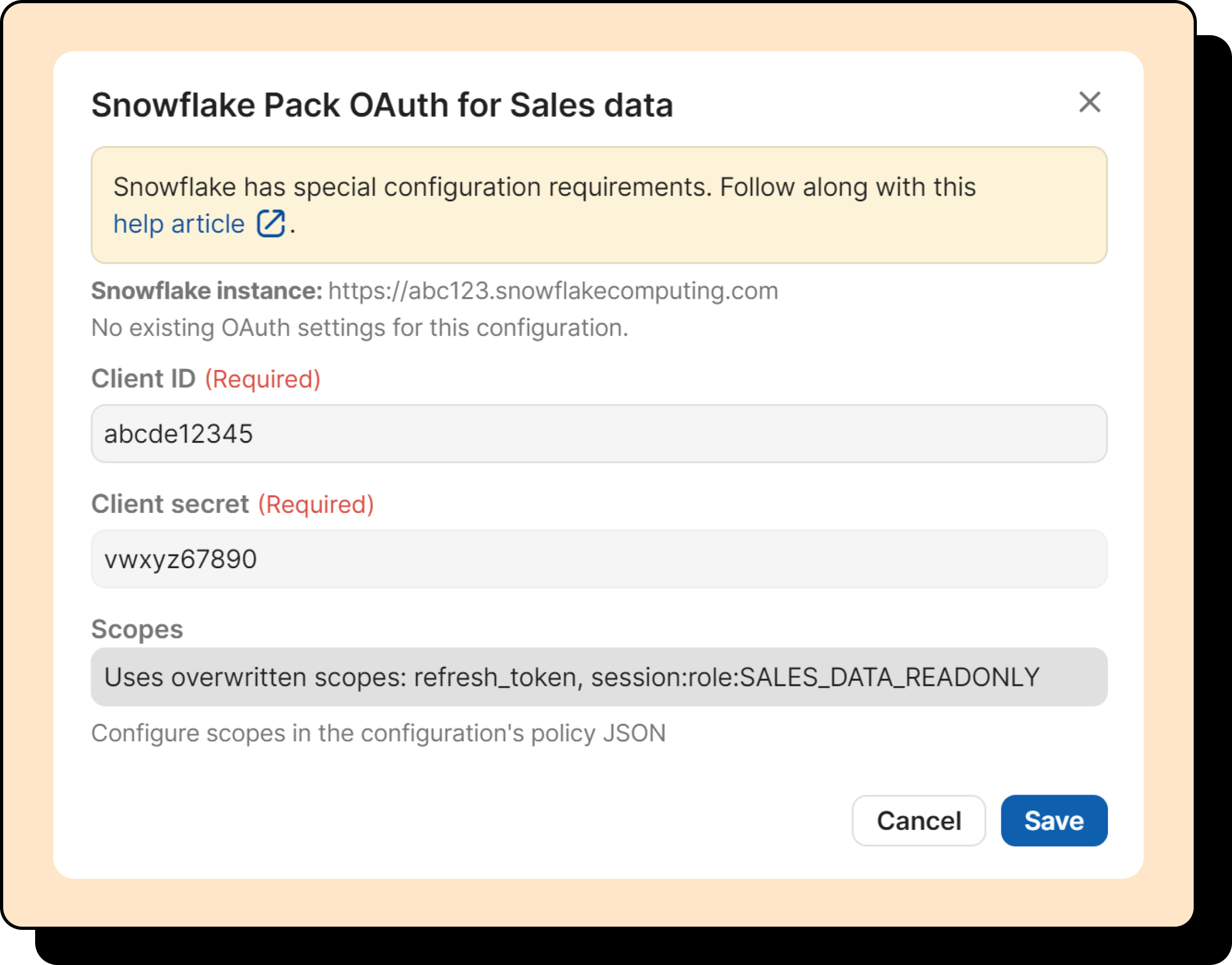1232x965 pixels.
Task: Close the Snowflake OAuth dialog with X
Action: tap(1089, 102)
